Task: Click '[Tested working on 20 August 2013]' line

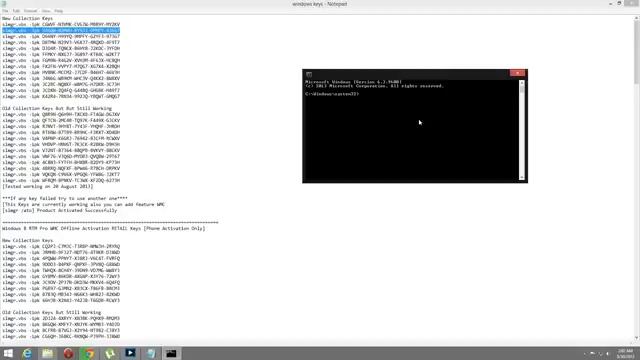Action: point(48,187)
